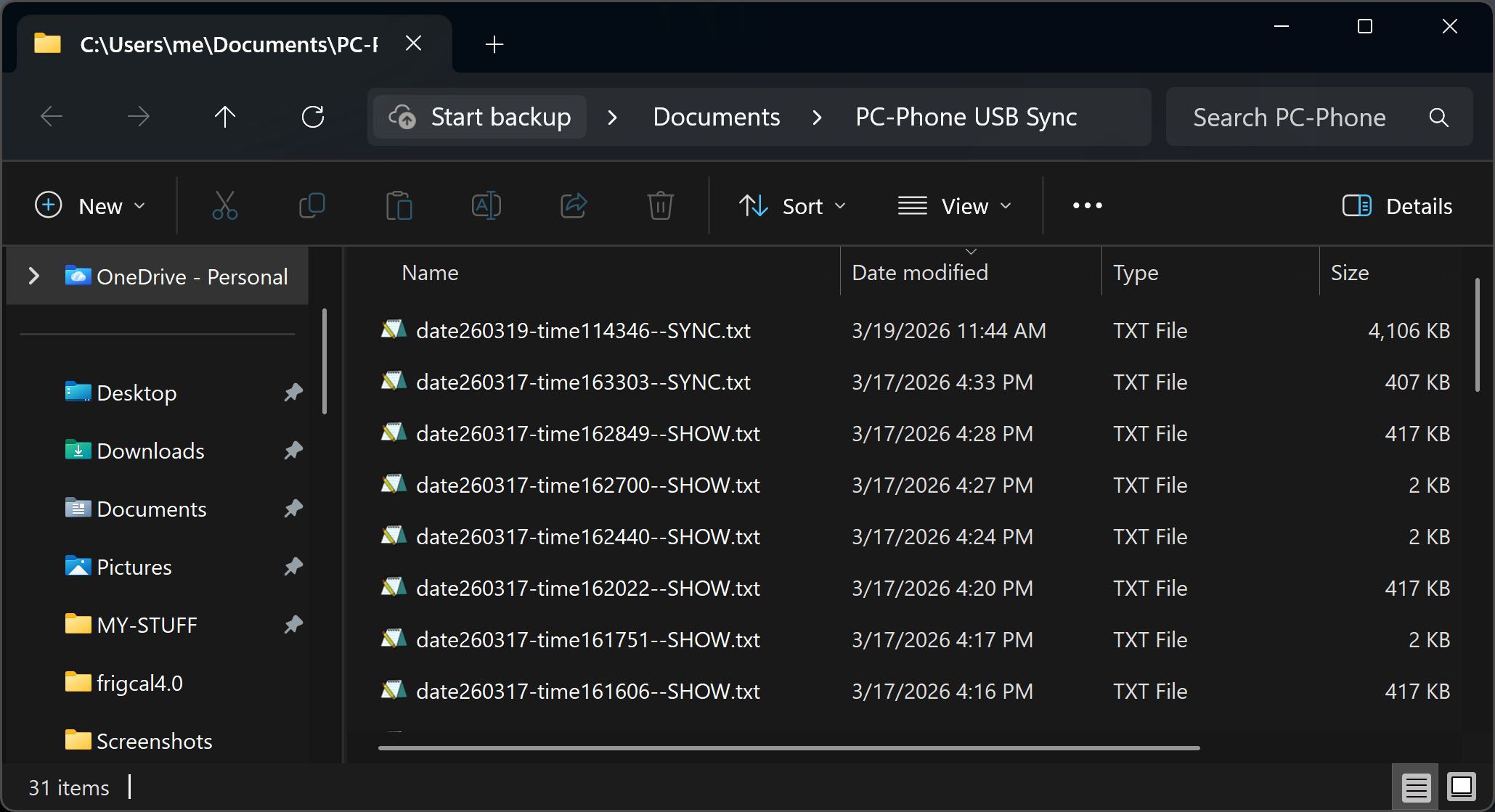The image size is (1495, 812).
Task: Expand the OneDrive - Personal tree node
Action: (33, 276)
